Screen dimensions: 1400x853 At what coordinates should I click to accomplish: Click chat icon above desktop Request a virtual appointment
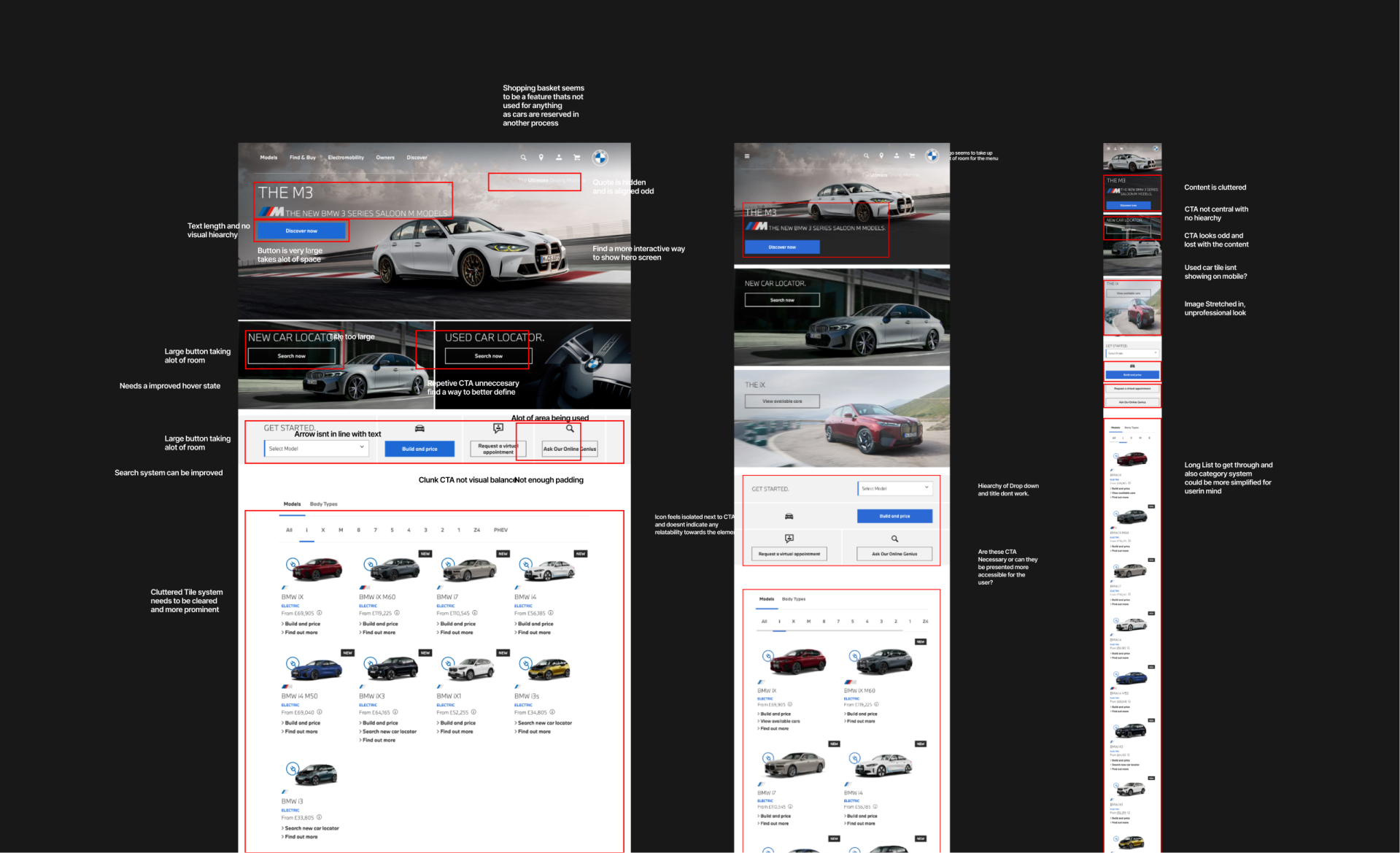[x=498, y=429]
